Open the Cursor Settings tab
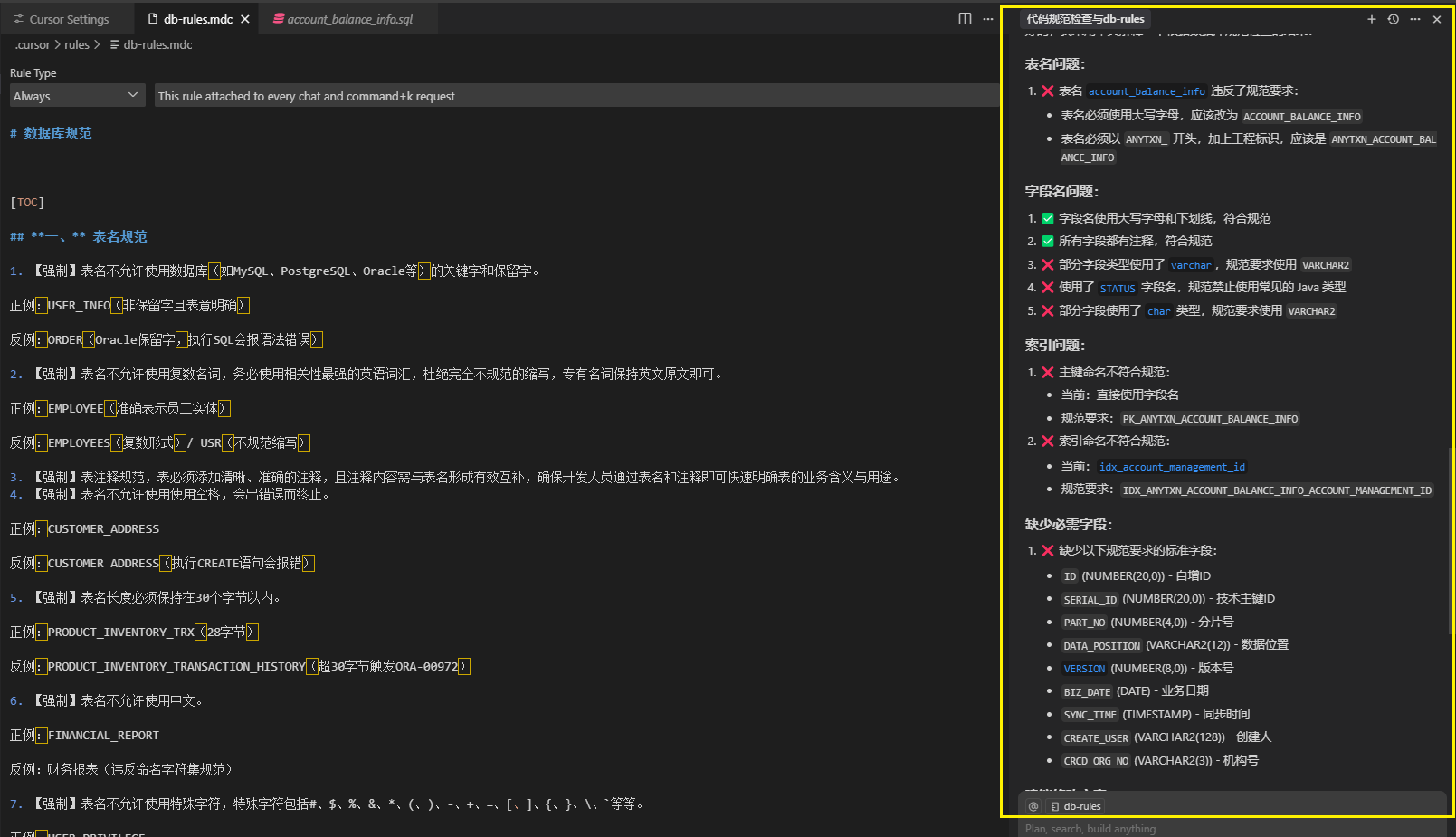This screenshot has height=837, width=1456. click(62, 19)
